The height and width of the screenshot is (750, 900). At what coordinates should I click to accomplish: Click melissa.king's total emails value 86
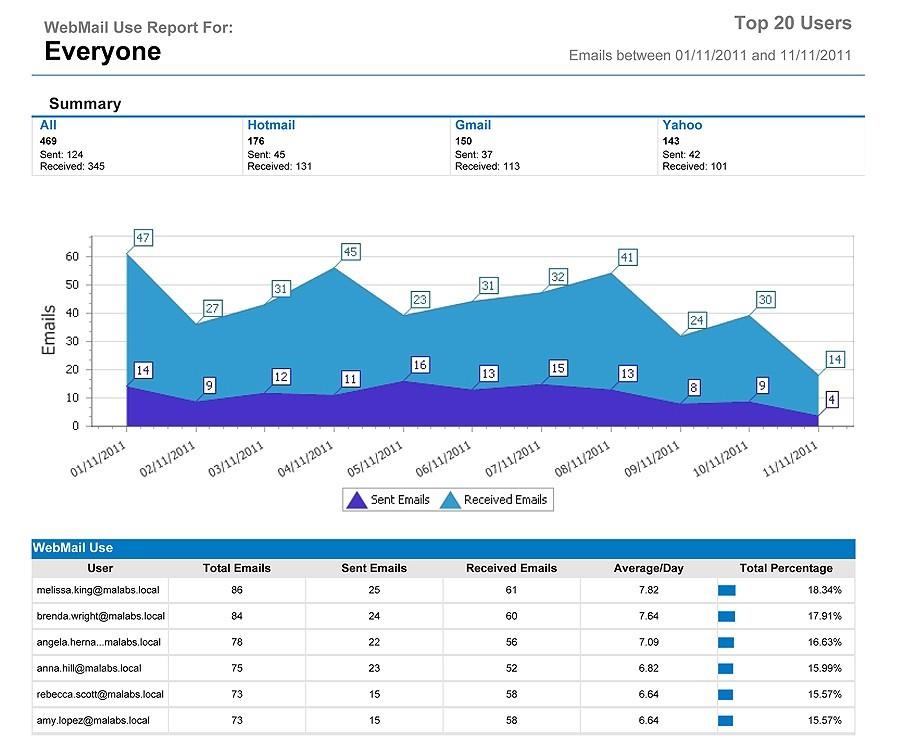(236, 590)
